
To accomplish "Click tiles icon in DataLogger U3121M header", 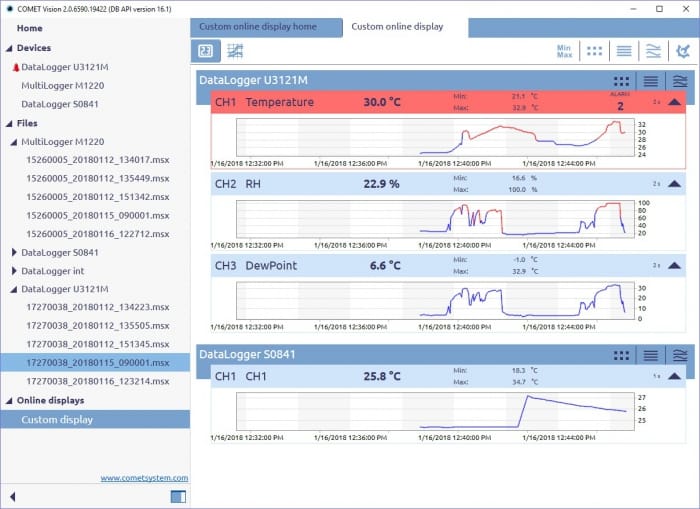I will click(622, 81).
